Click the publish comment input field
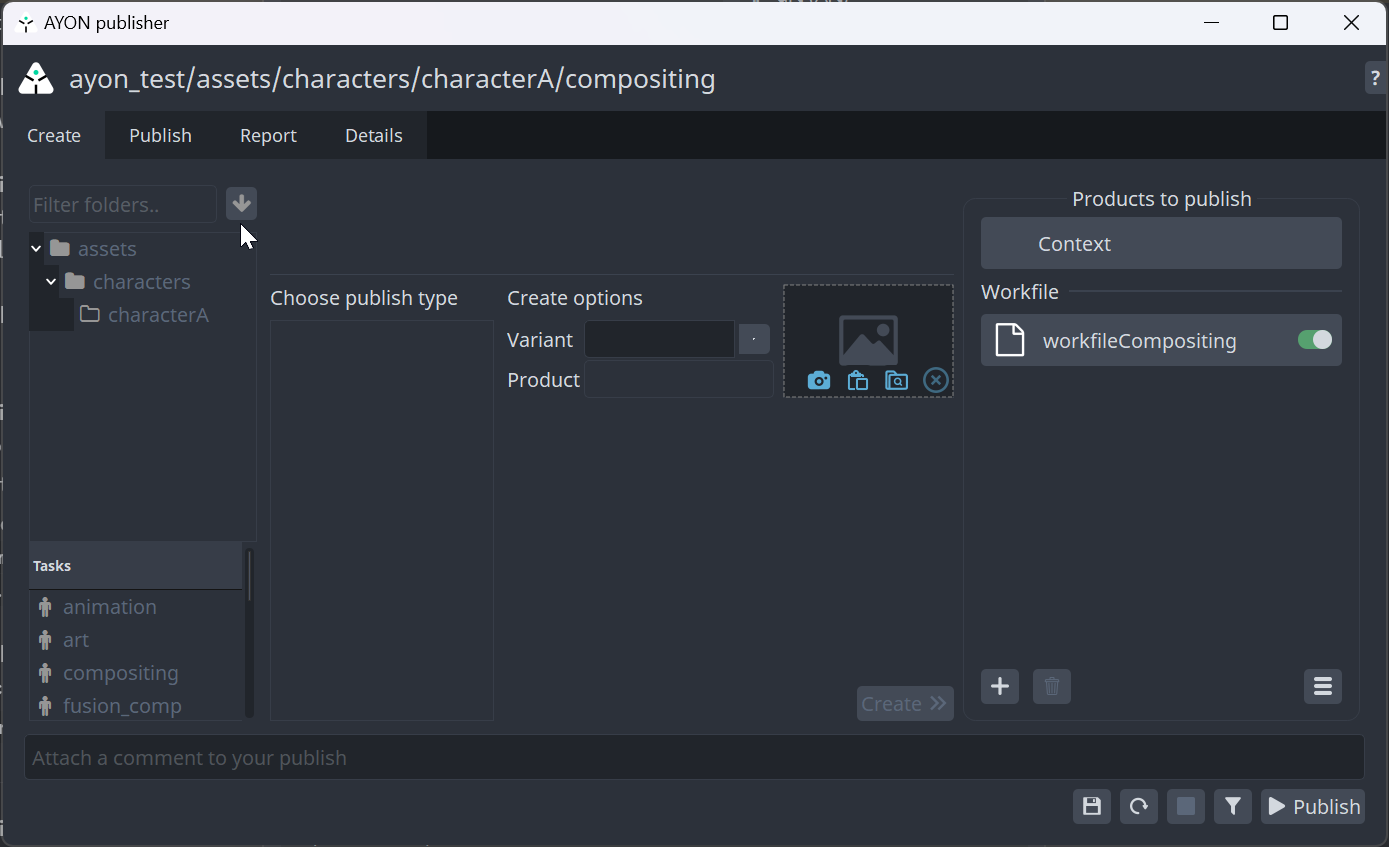Screen dimensions: 1389x847 point(694,758)
